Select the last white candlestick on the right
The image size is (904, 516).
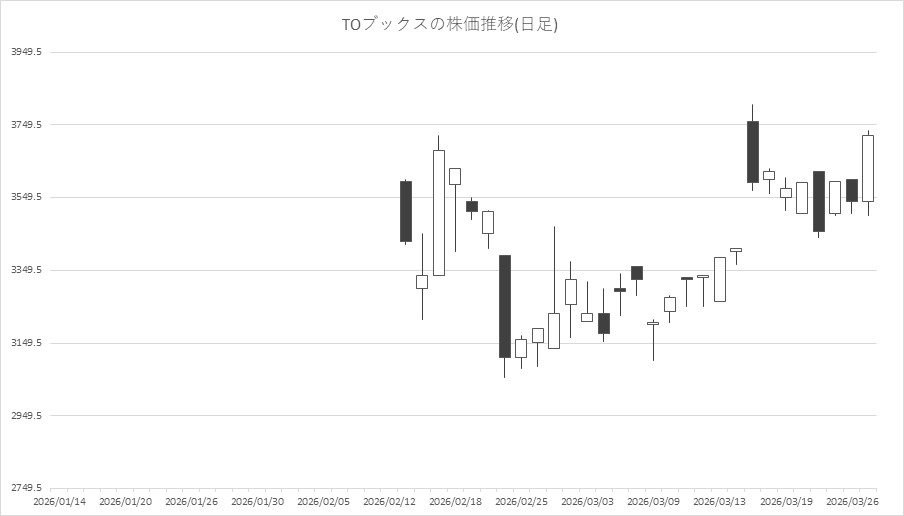(868, 168)
